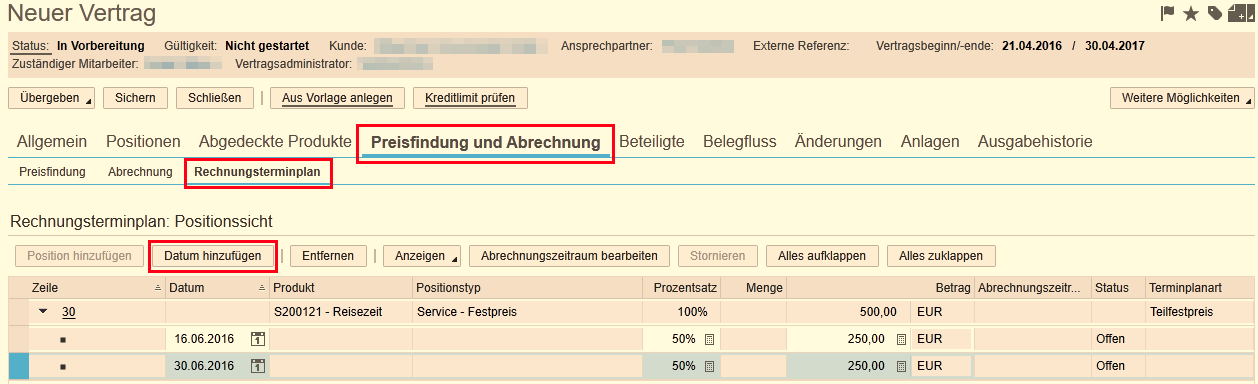
Task: Click the Betrag column header
Action: [x=881, y=288]
